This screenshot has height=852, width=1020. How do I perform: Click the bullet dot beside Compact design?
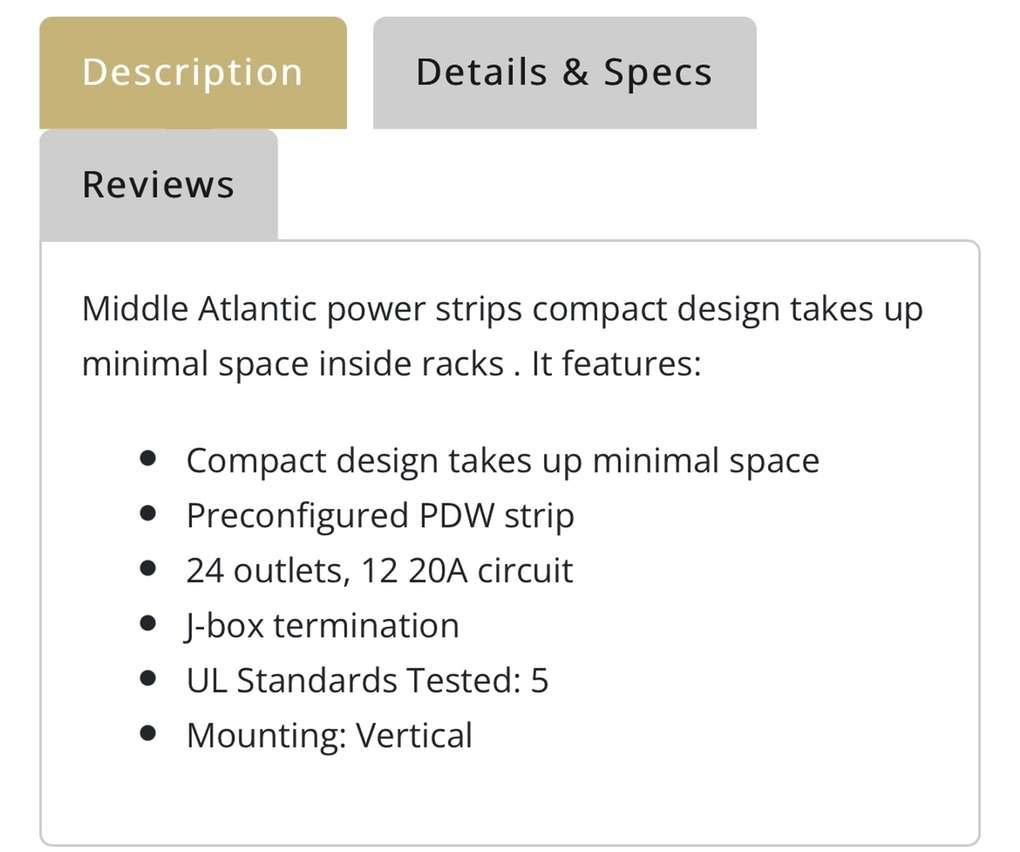tap(149, 458)
